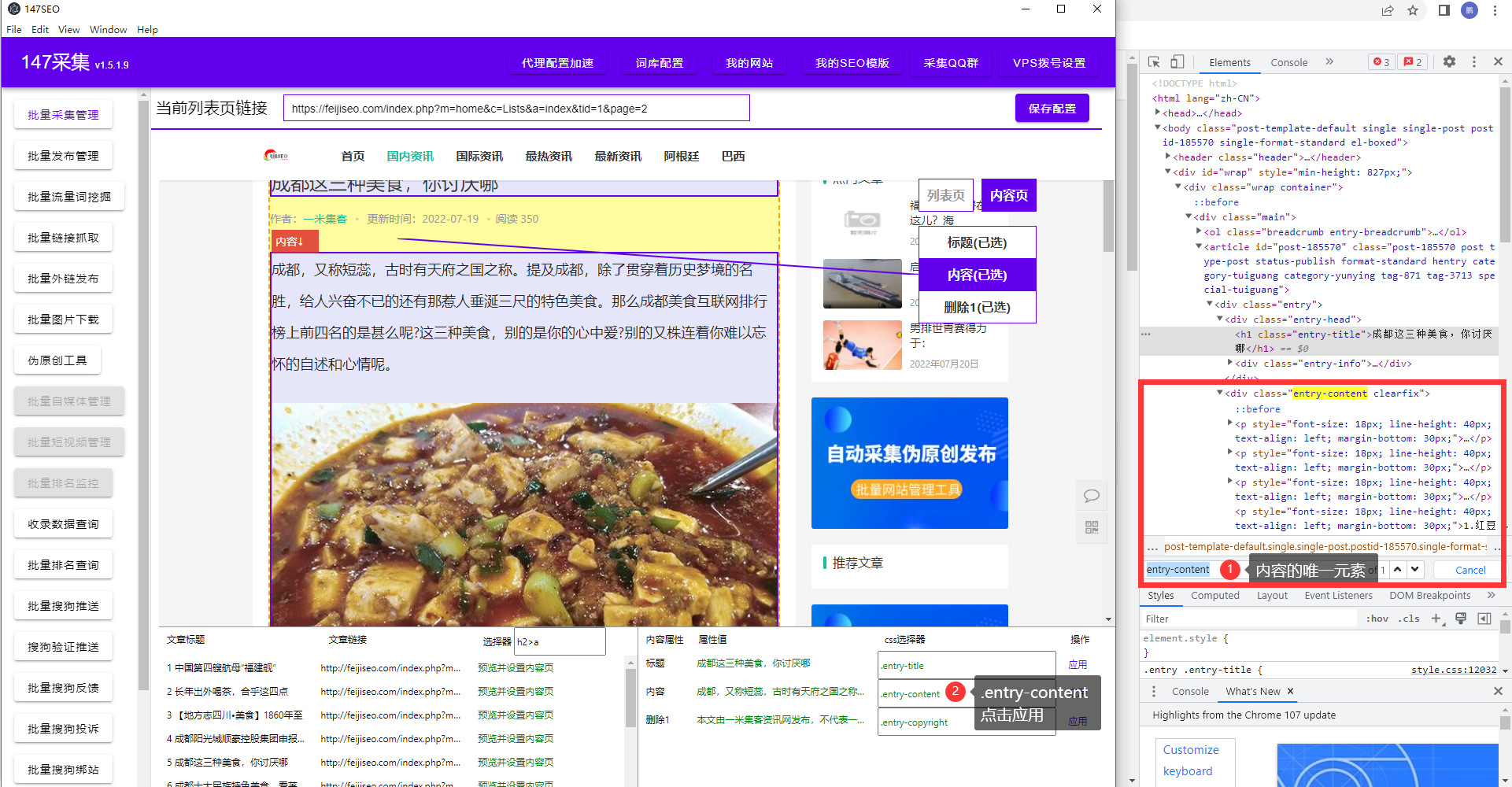Open the browser three-dot menu
Image resolution: width=1512 pixels, height=787 pixels.
(1495, 10)
